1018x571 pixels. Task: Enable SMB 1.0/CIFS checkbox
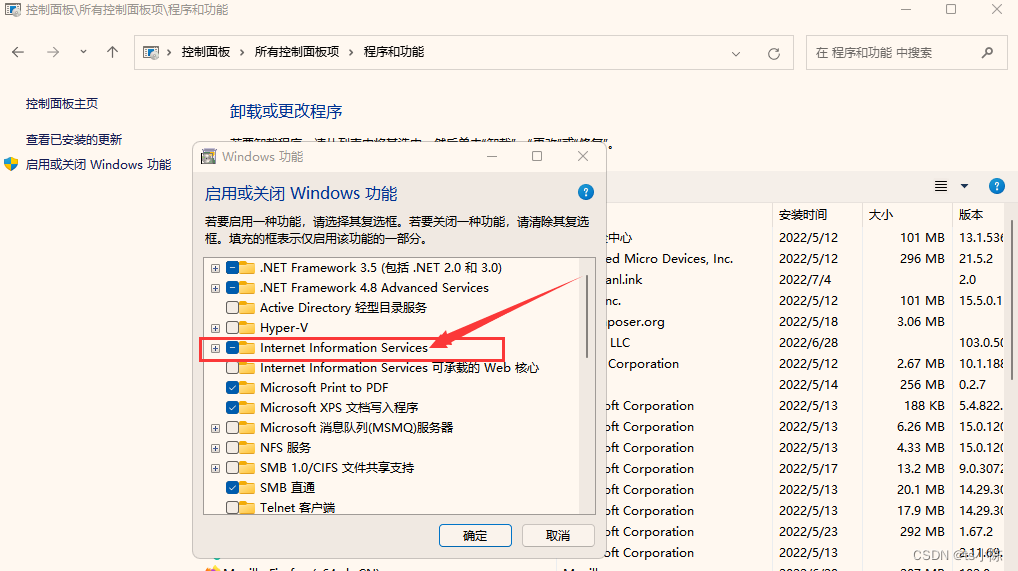coord(232,468)
